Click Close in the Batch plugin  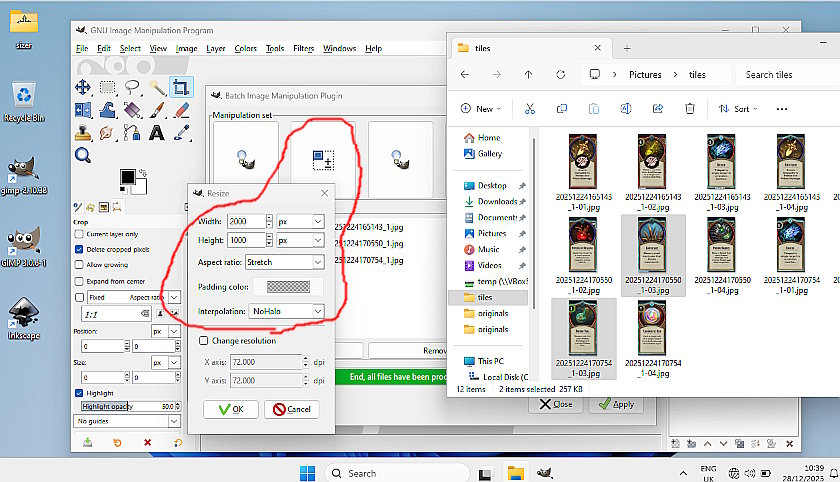[x=556, y=404]
